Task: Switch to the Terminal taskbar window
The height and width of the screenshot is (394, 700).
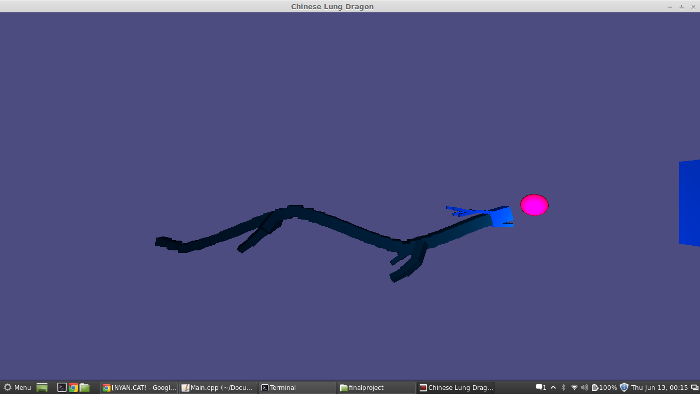Action: (297, 387)
